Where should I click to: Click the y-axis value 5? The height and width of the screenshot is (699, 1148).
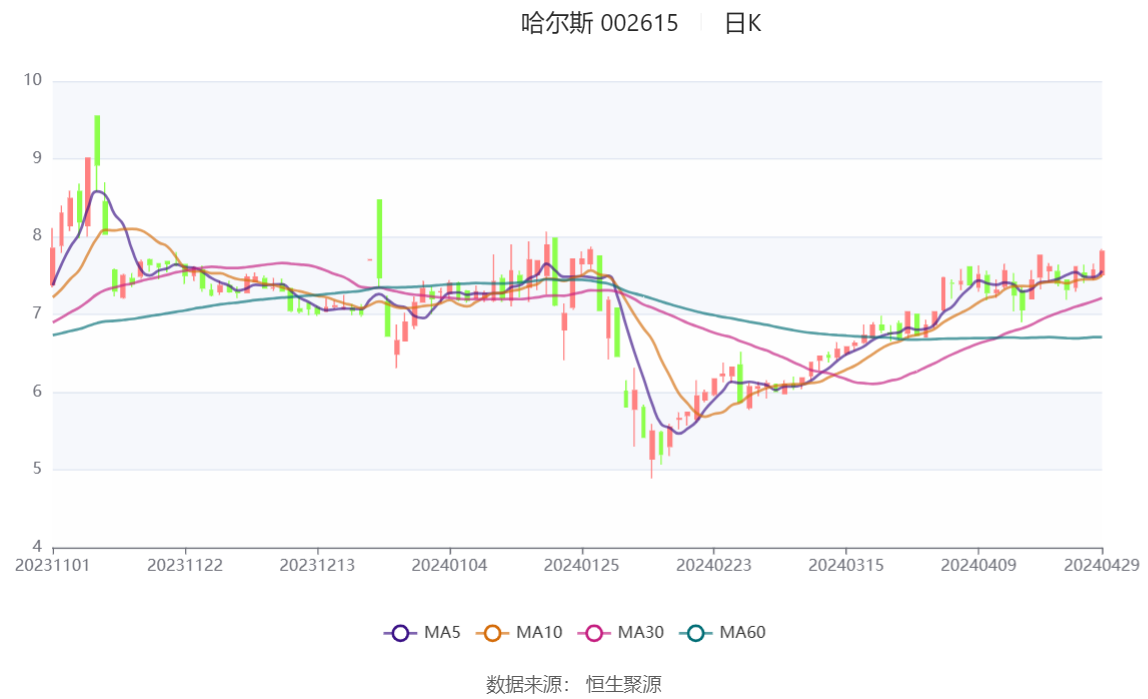point(37,468)
